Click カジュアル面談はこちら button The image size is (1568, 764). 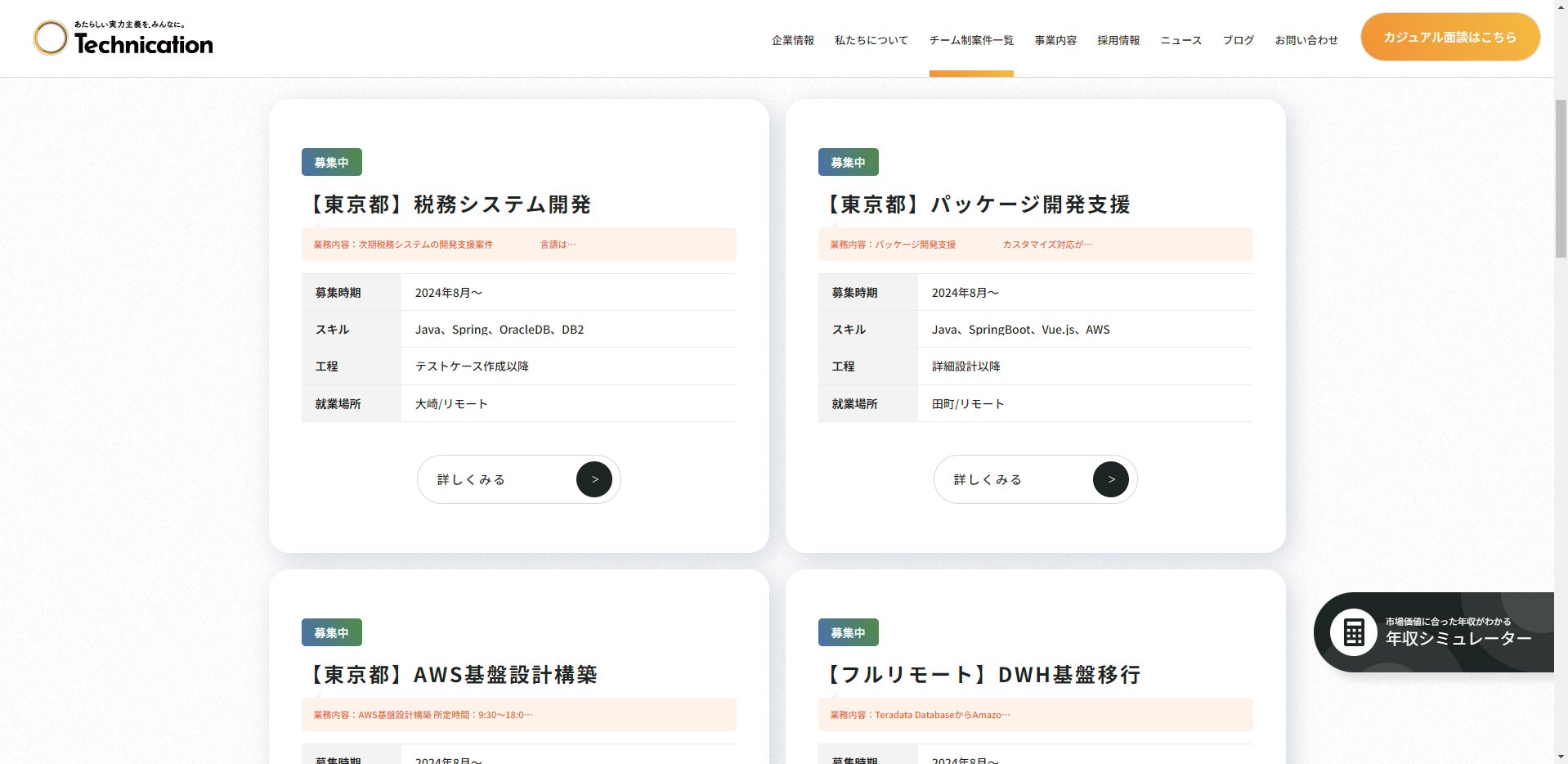pyautogui.click(x=1450, y=37)
